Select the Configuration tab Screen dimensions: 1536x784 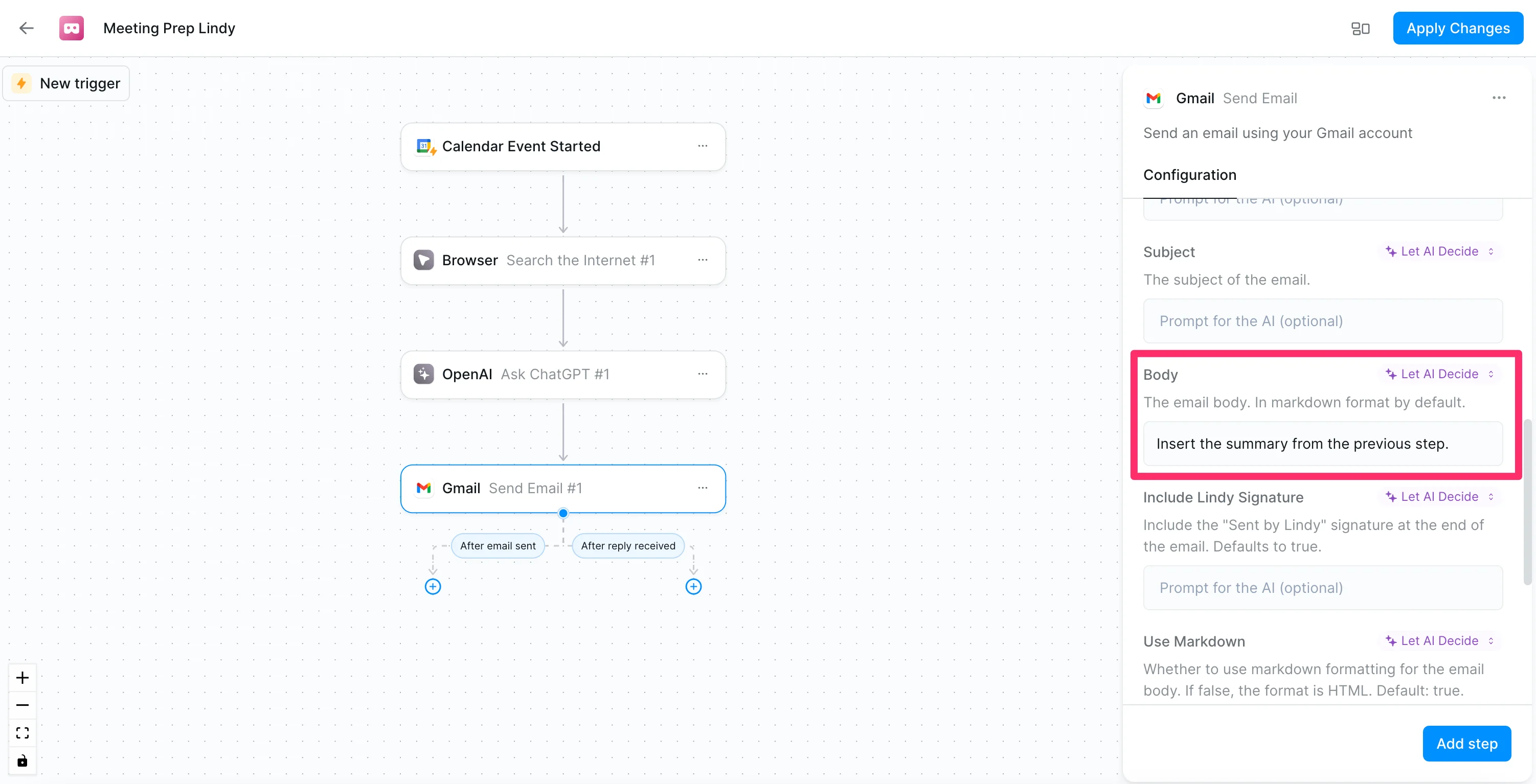pos(1189,175)
